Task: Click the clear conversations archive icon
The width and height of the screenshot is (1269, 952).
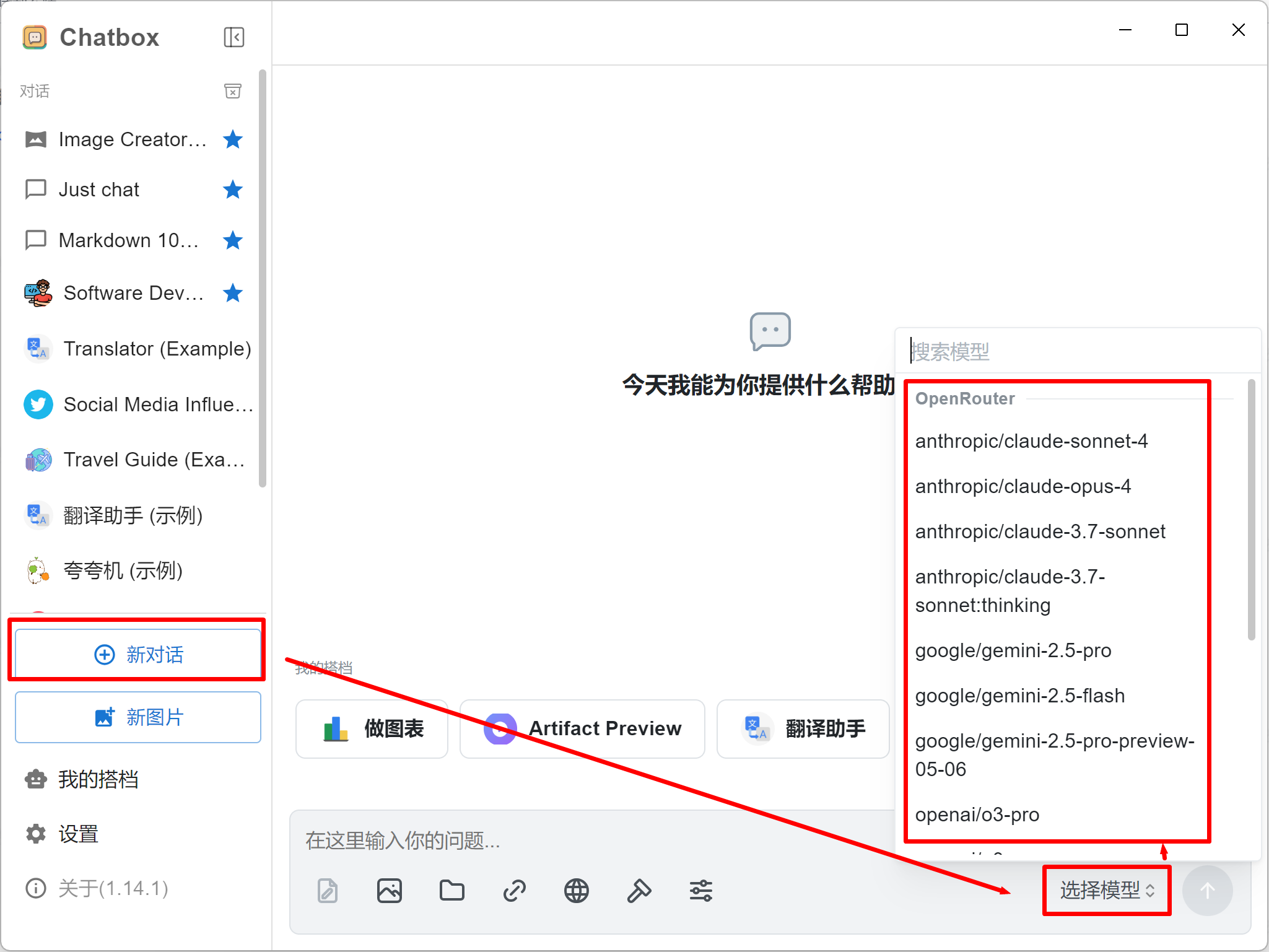Action: pos(233,91)
